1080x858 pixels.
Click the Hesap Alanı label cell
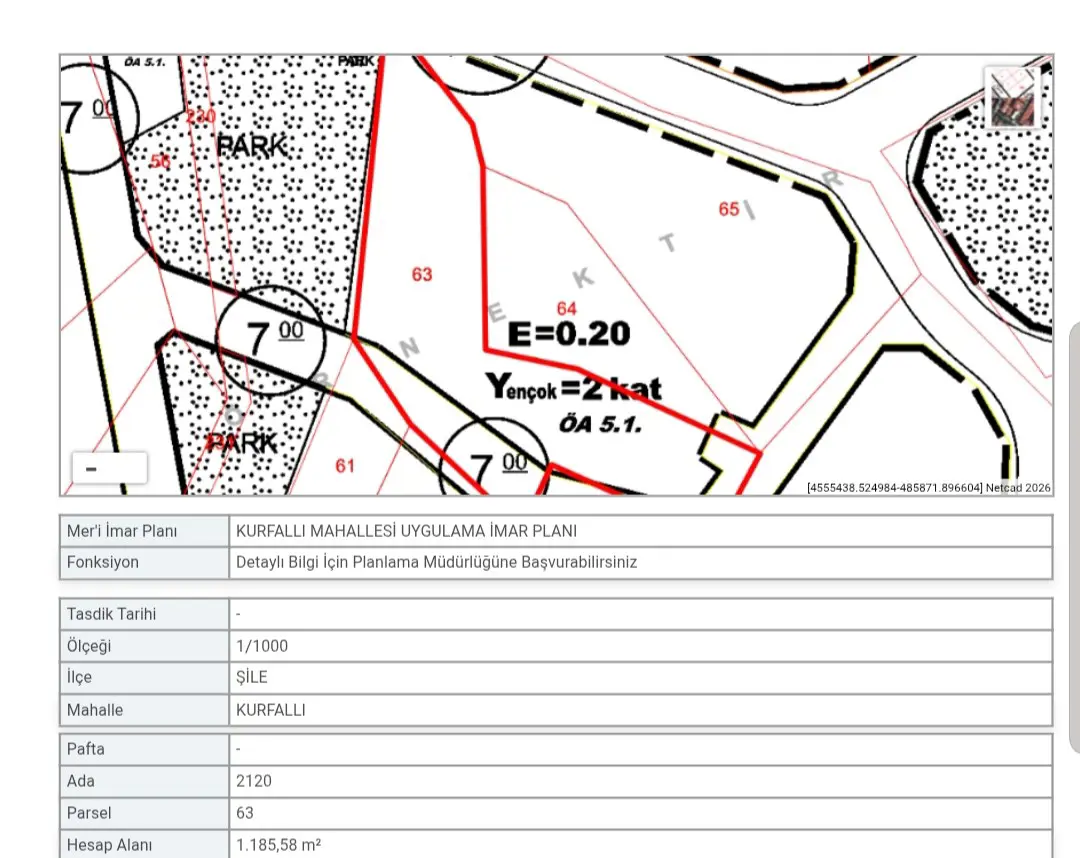(x=145, y=844)
